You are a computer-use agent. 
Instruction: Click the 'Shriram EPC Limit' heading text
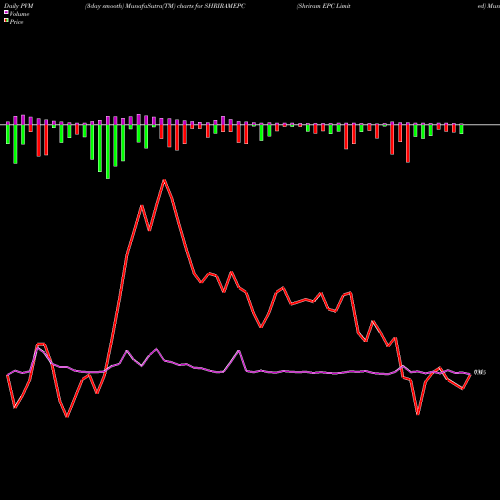(323, 6)
